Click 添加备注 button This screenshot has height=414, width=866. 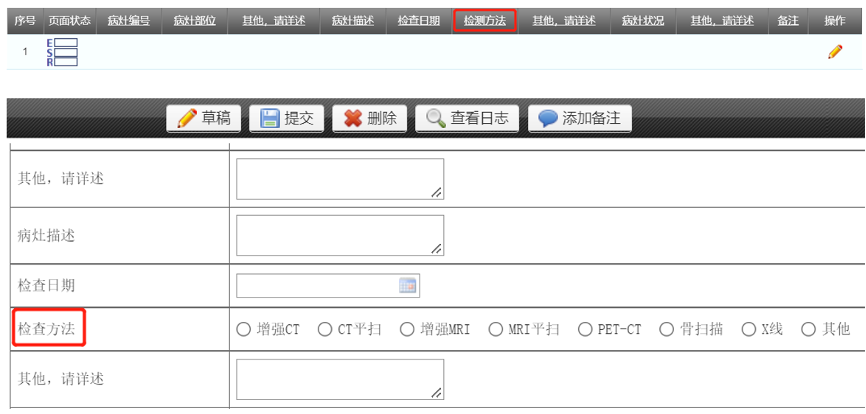(x=579, y=118)
